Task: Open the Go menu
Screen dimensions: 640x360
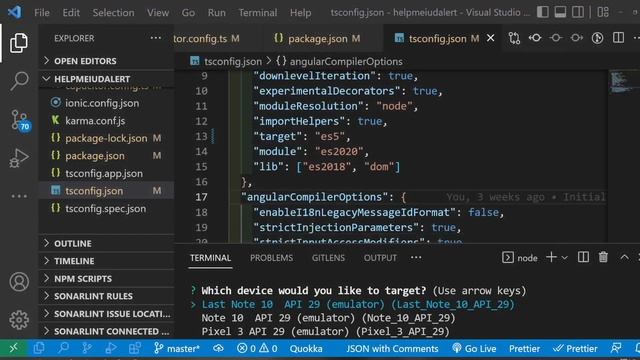Action: tap(188, 13)
